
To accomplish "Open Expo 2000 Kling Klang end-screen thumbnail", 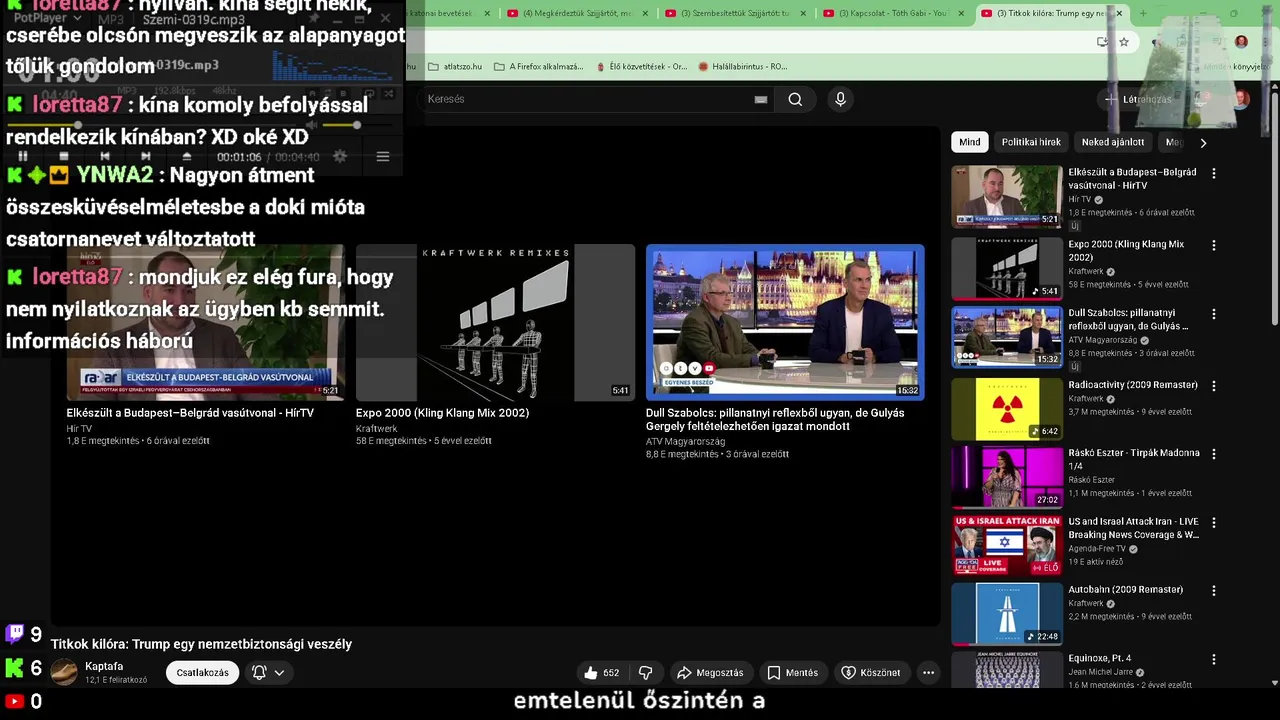I will click(x=495, y=322).
